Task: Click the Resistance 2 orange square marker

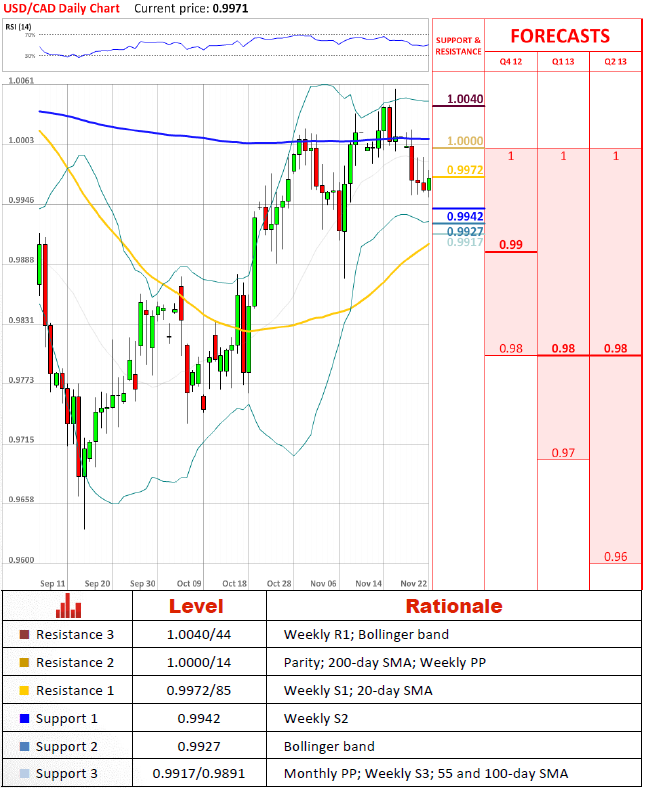Action: click(24, 662)
